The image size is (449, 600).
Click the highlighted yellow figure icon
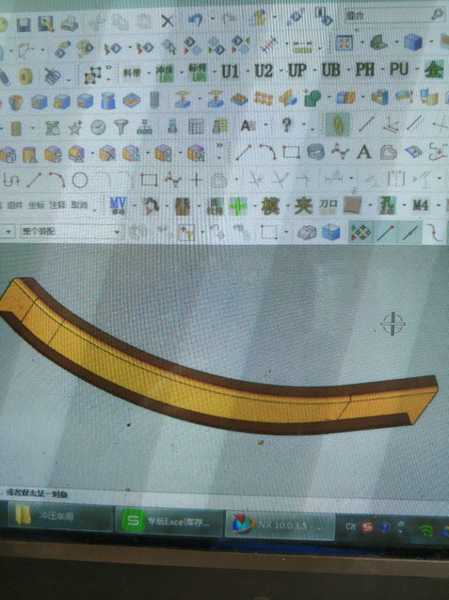pos(338,124)
